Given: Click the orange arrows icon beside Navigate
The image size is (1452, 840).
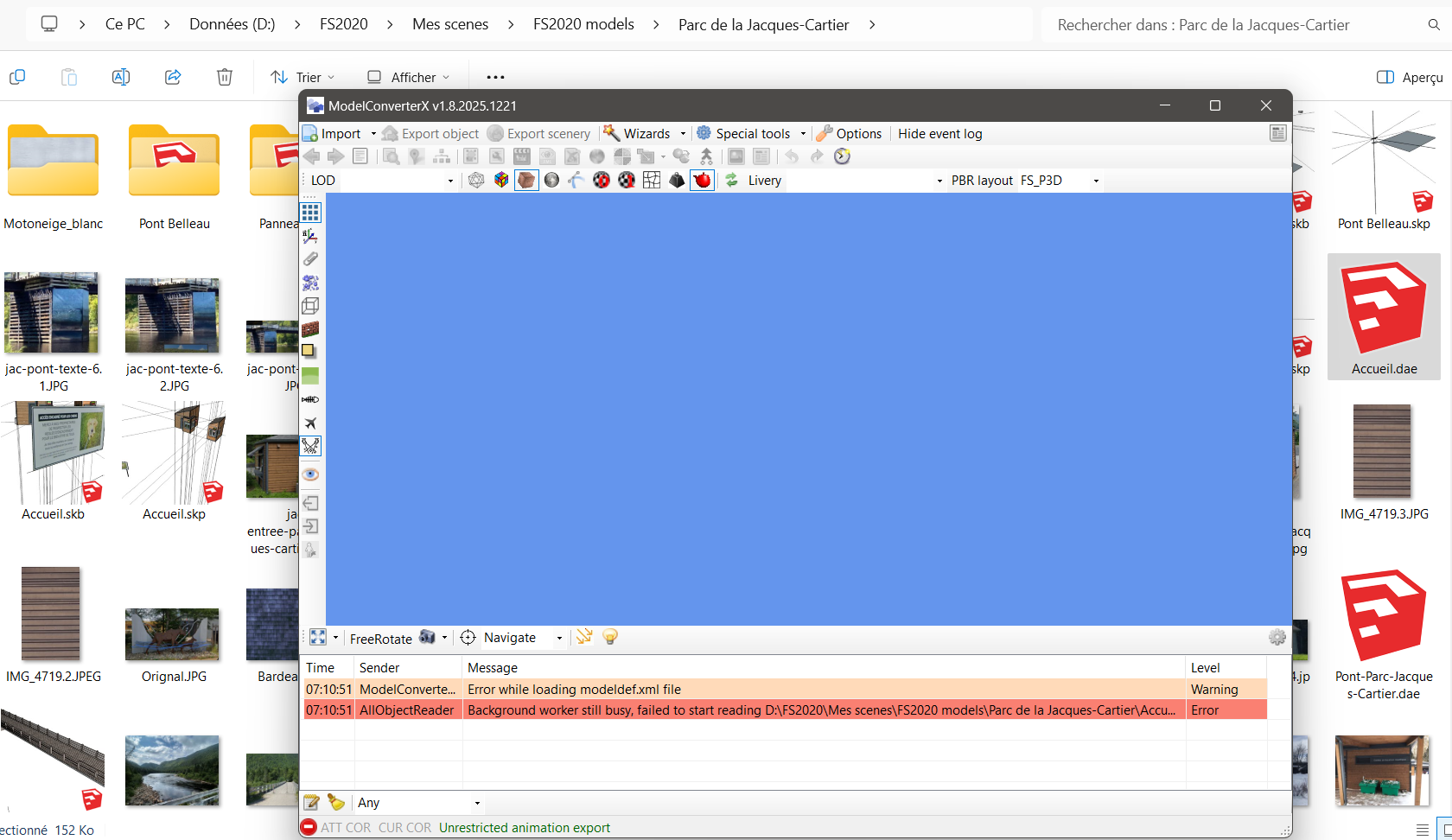Looking at the screenshot, I should point(584,637).
